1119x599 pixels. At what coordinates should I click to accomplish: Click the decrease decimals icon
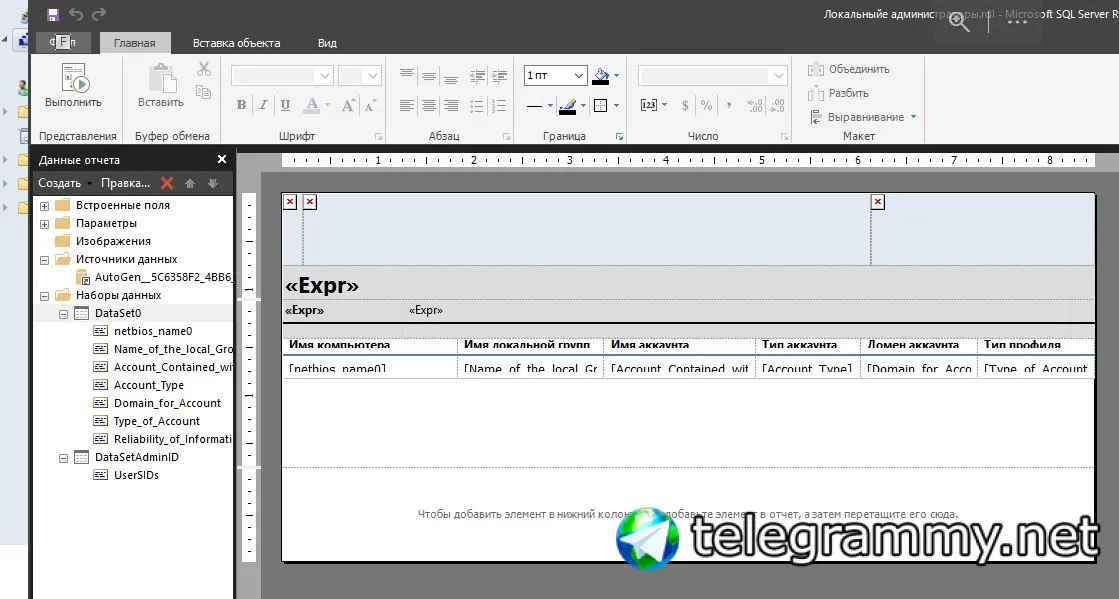pyautogui.click(x=777, y=105)
